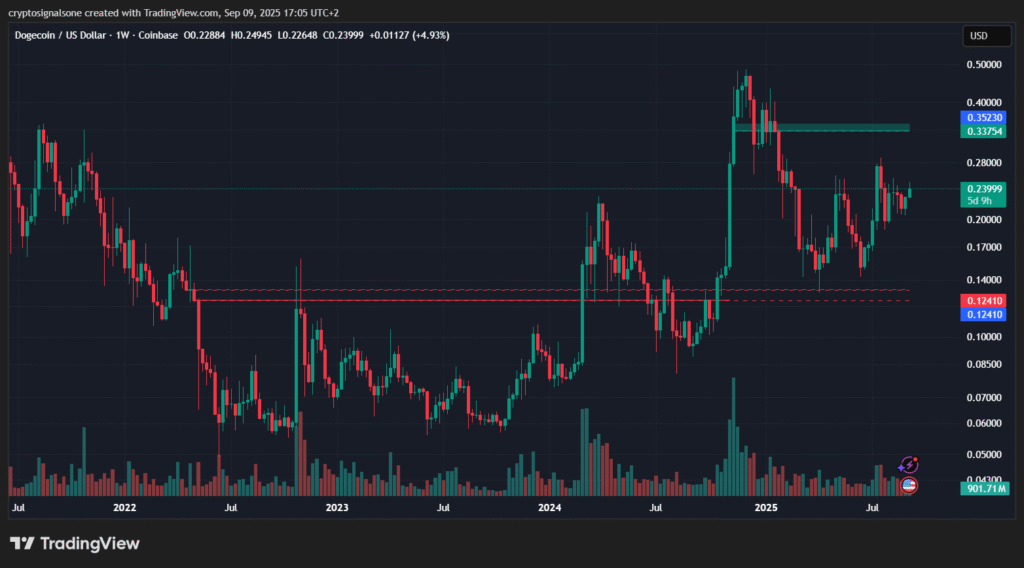Image resolution: width=1024 pixels, height=568 pixels.
Task: Click the 2023 label on the time axis
Action: tap(337, 507)
